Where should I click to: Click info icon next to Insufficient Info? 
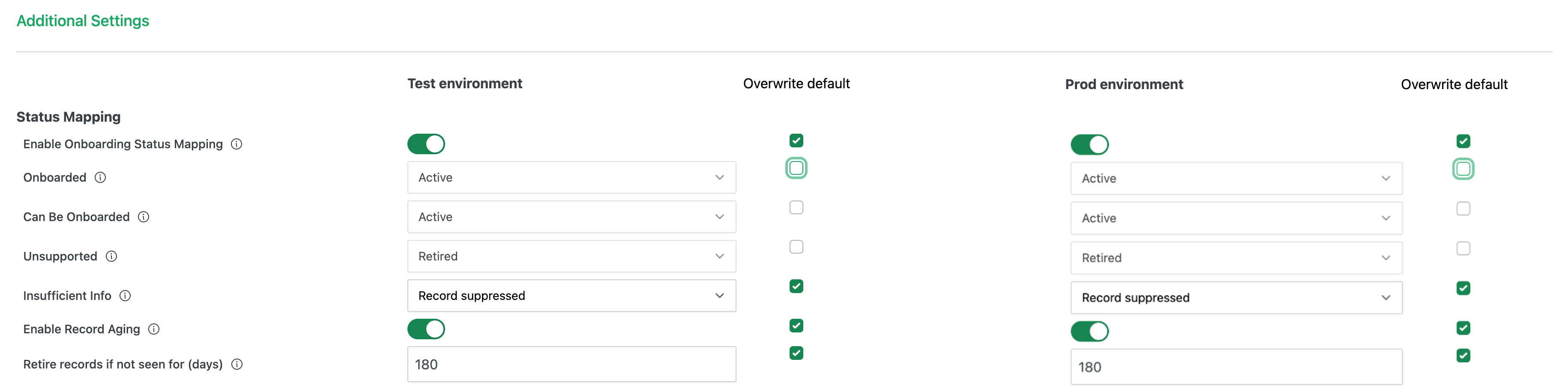tap(126, 296)
